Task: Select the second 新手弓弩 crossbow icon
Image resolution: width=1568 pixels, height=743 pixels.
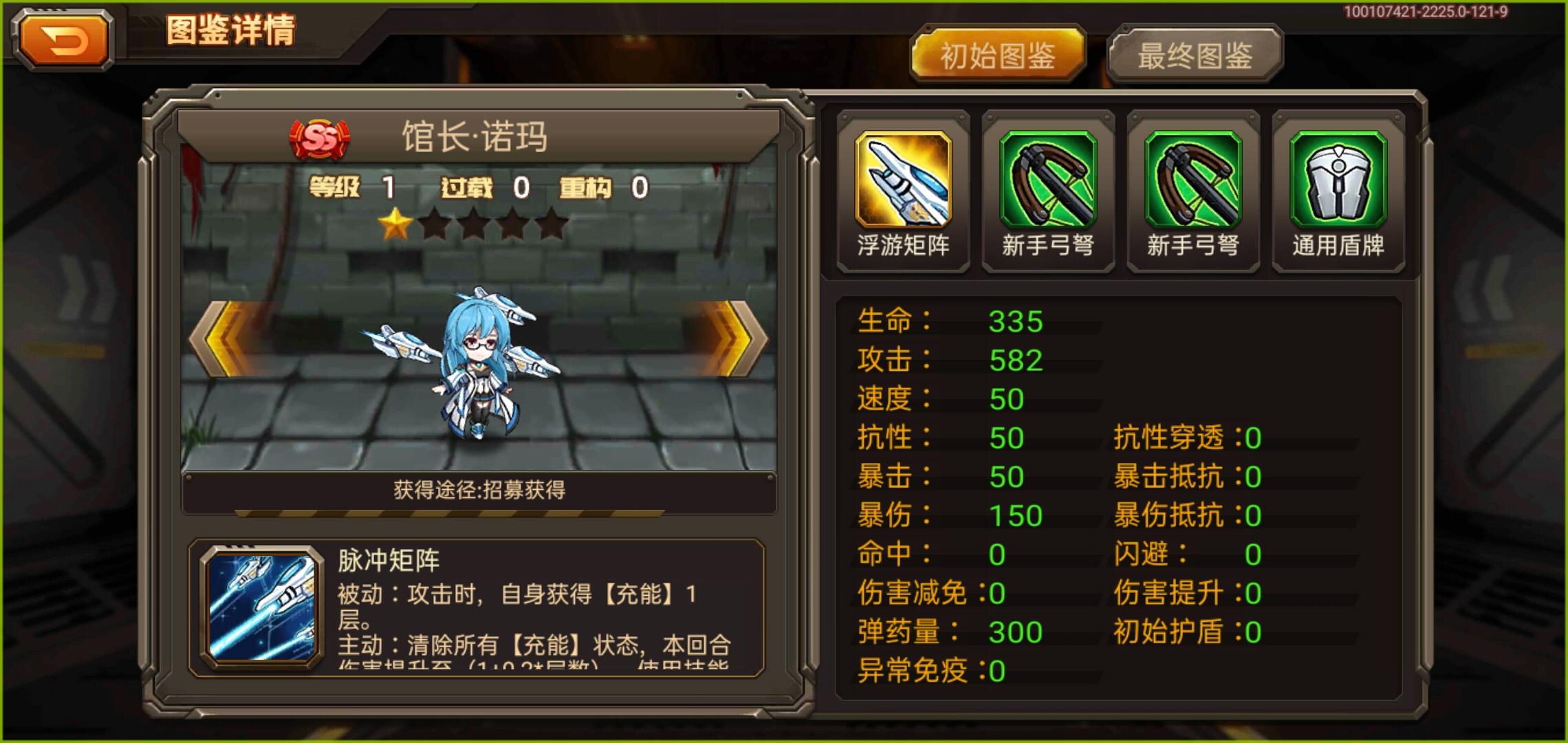Action: click(x=1193, y=179)
